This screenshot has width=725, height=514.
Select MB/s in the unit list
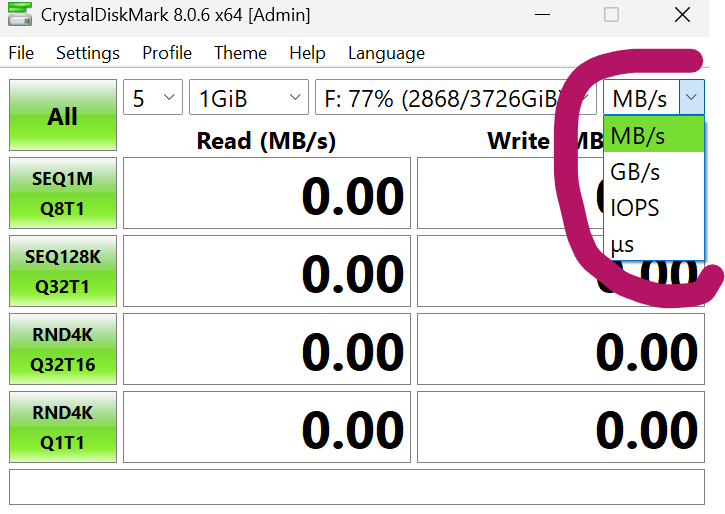click(x=654, y=135)
